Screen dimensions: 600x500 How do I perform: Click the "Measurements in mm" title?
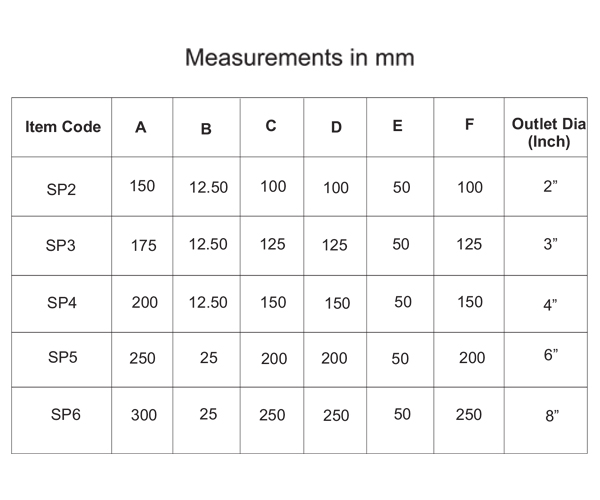tap(300, 58)
